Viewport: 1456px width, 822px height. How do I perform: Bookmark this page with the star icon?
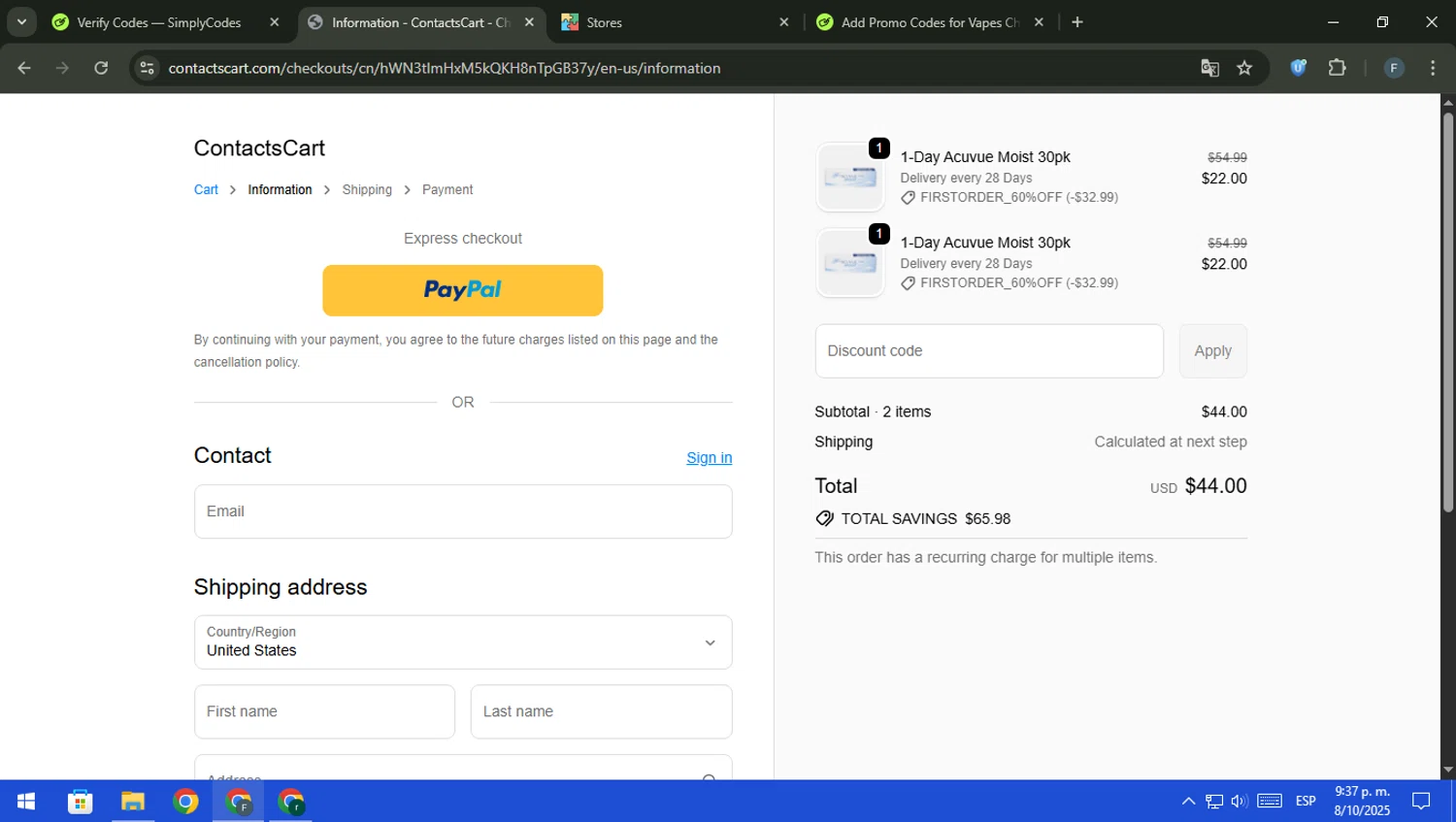click(1244, 68)
